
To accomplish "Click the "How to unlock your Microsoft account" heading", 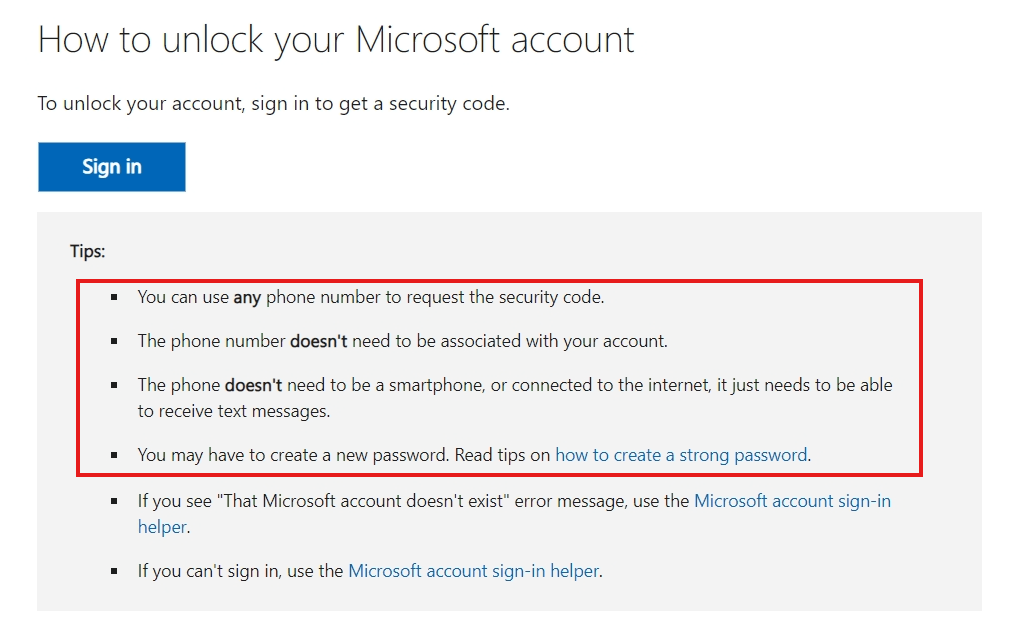I will point(335,39).
